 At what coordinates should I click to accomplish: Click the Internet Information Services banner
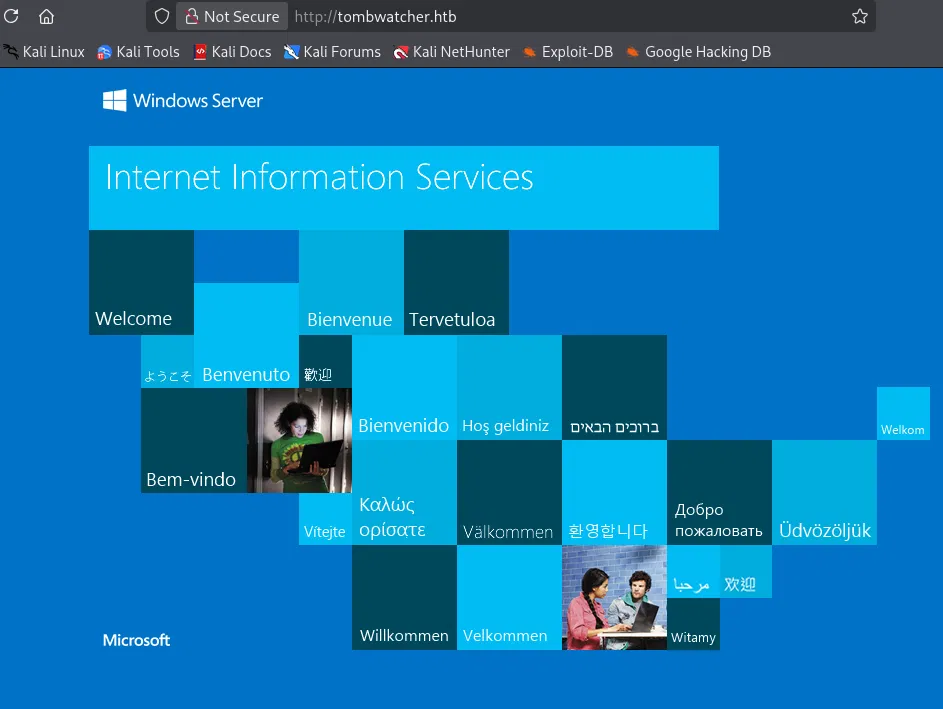pos(404,188)
